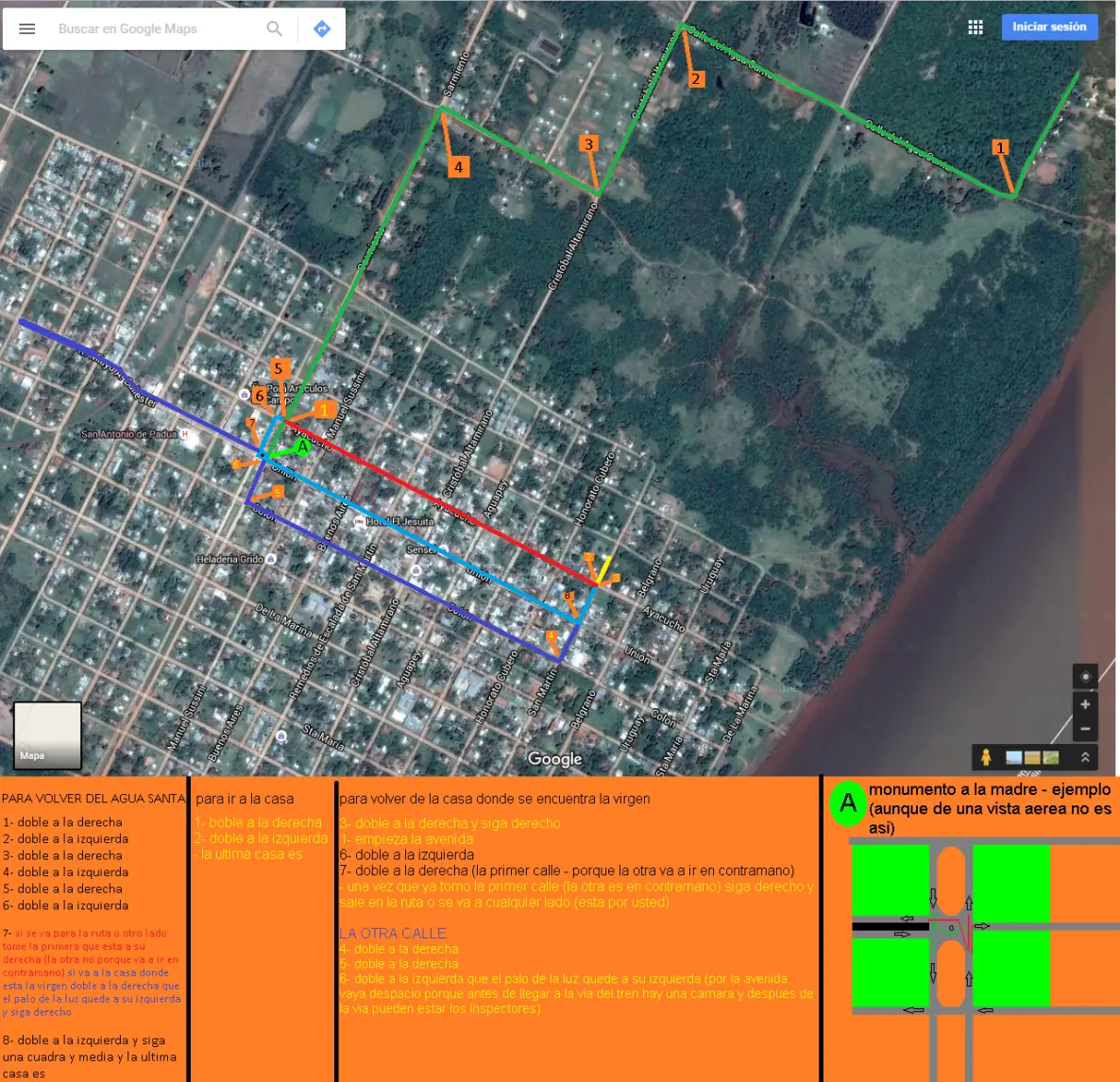Zoom in with the plus button

pyautogui.click(x=1085, y=704)
